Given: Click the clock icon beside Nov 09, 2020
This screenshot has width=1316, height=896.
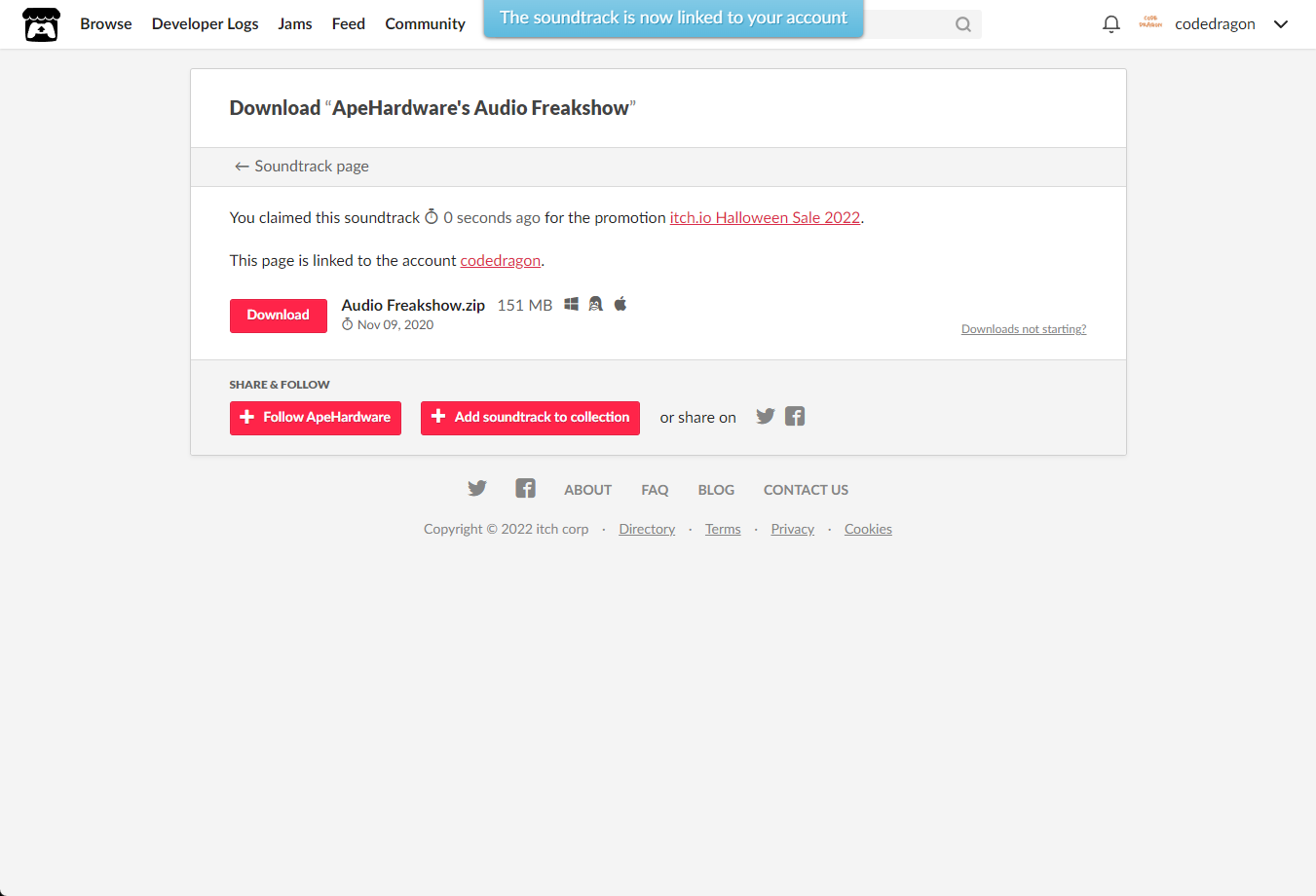Looking at the screenshot, I should [x=348, y=324].
